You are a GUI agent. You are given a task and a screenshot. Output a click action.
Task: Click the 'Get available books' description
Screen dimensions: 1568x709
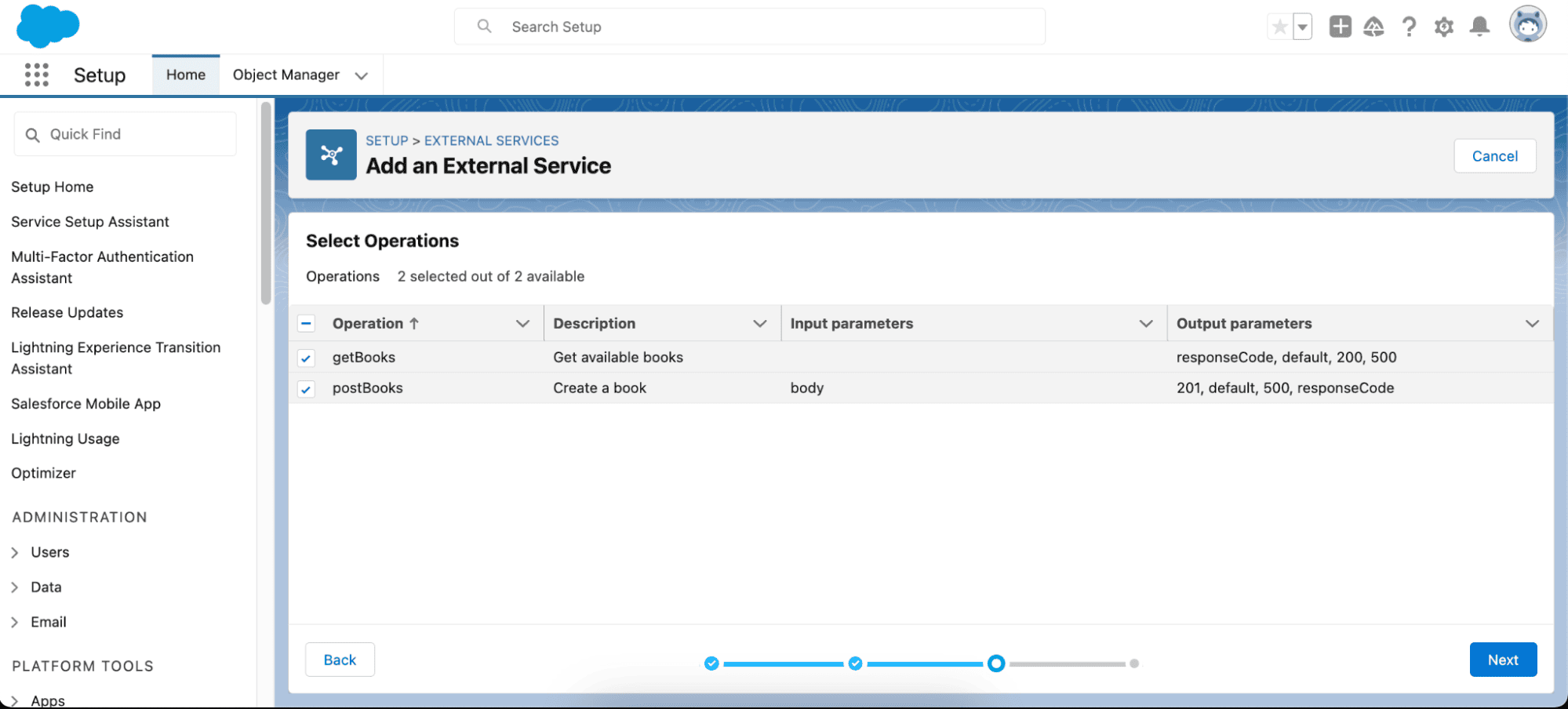pyautogui.click(x=618, y=358)
